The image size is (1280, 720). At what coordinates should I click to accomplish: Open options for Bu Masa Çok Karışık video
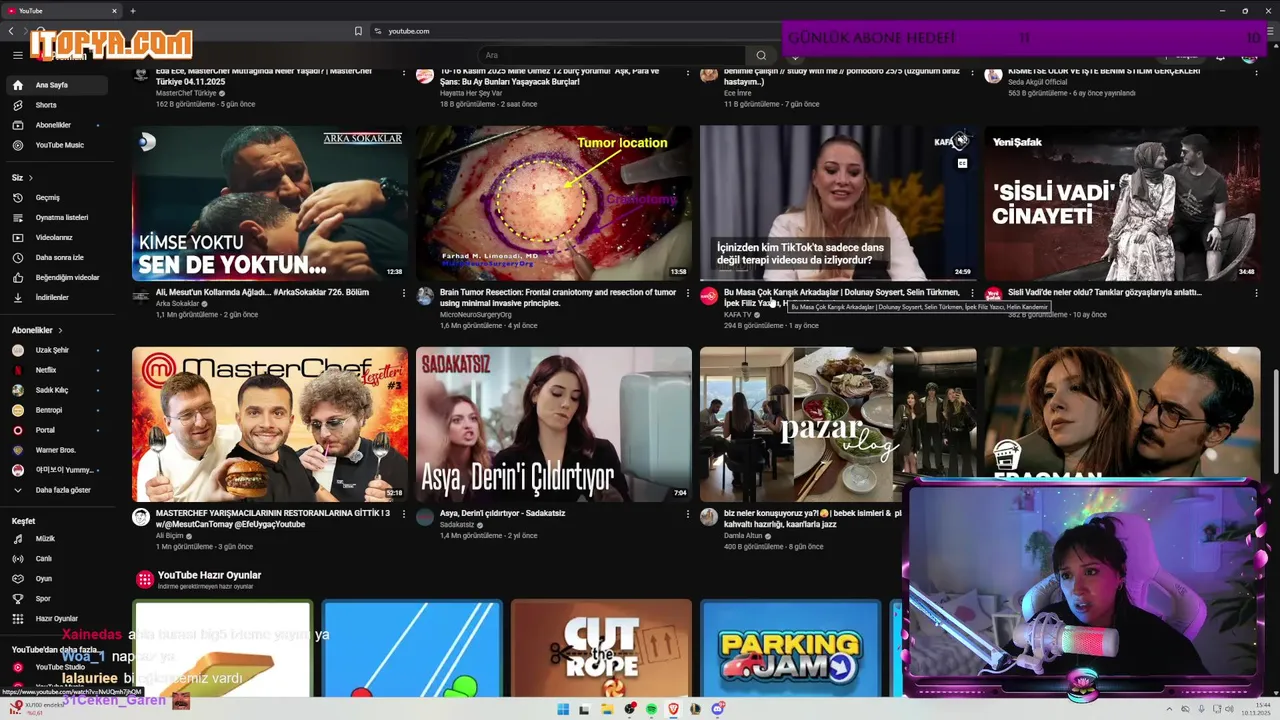tap(972, 293)
